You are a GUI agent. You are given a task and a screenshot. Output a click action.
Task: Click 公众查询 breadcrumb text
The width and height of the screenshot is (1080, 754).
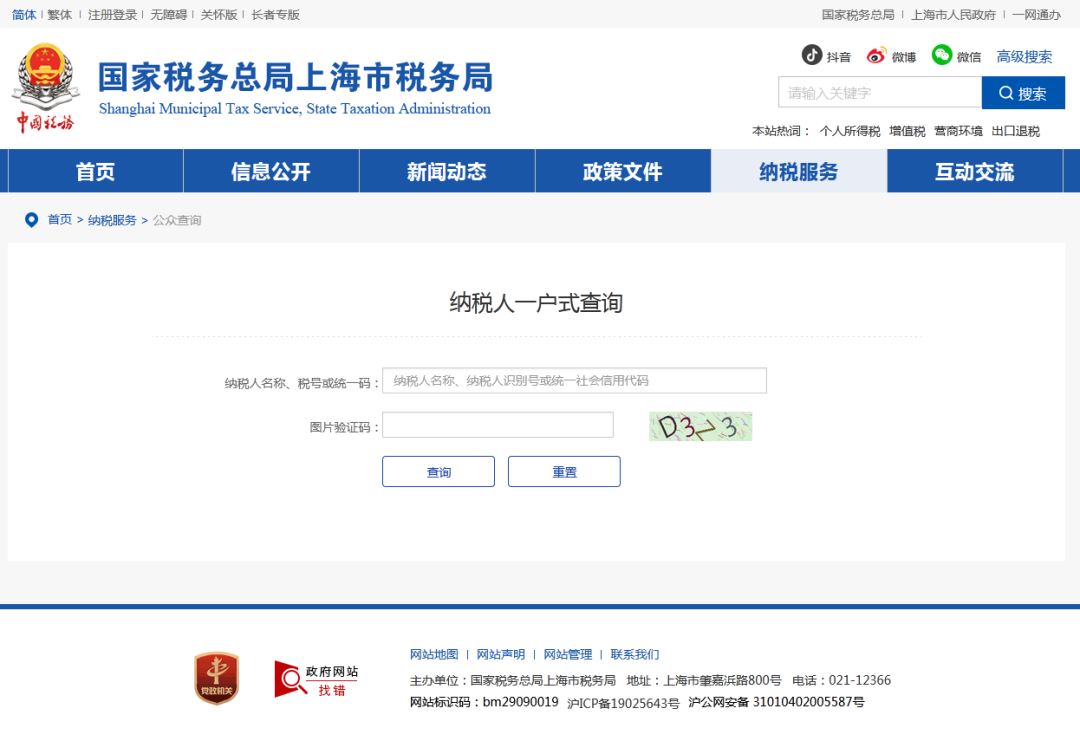(x=177, y=220)
